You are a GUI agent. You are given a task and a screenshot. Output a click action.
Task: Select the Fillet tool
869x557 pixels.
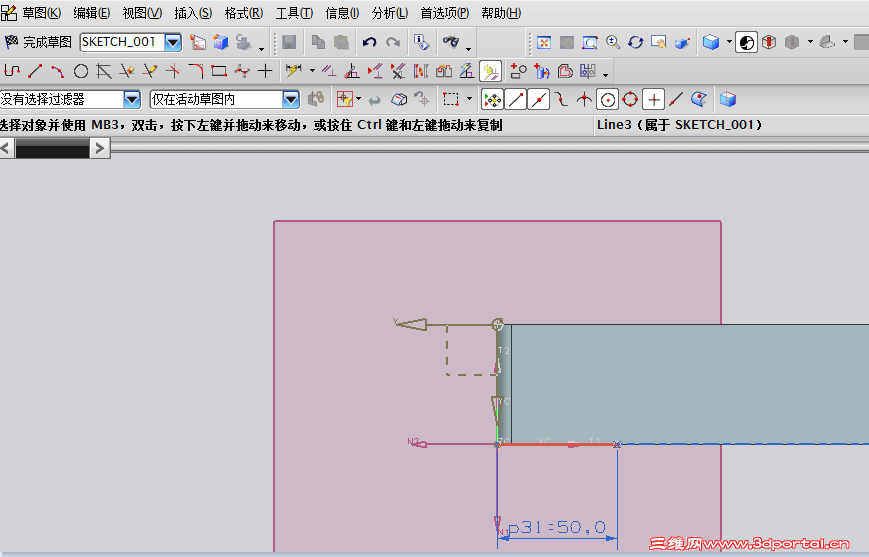[196, 71]
